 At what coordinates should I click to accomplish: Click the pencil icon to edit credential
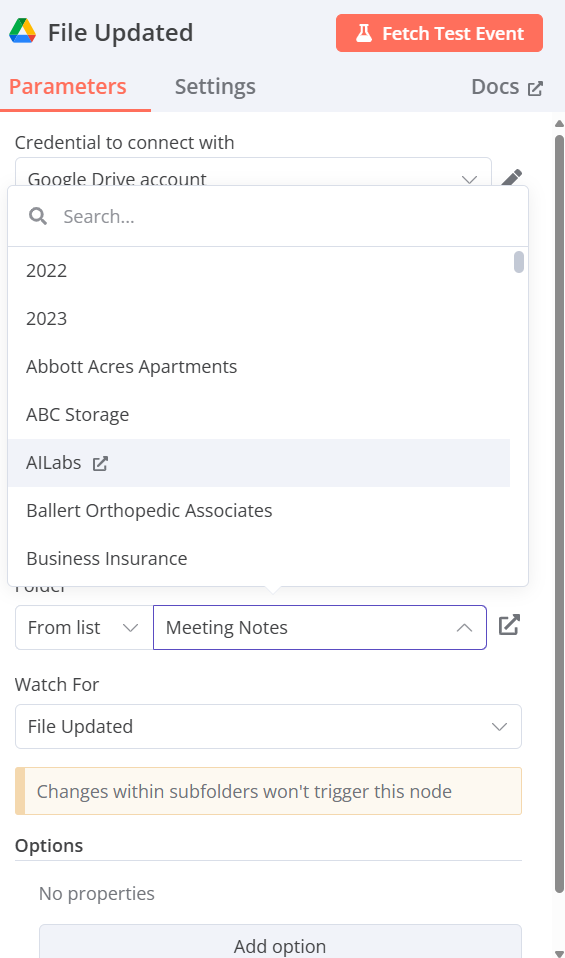(511, 177)
